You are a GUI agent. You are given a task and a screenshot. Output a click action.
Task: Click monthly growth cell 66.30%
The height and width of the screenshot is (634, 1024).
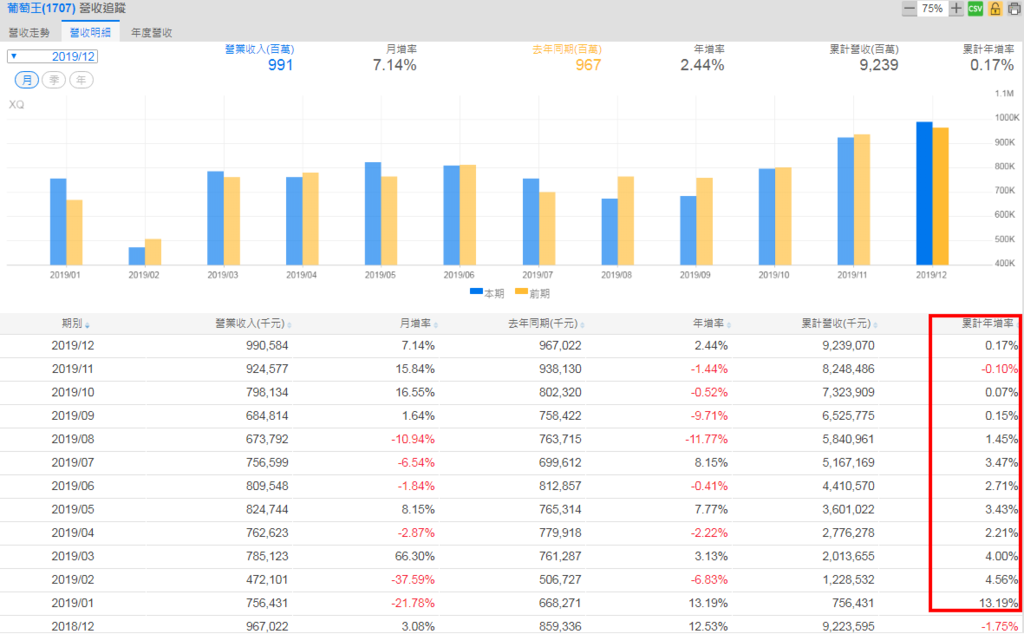point(415,556)
